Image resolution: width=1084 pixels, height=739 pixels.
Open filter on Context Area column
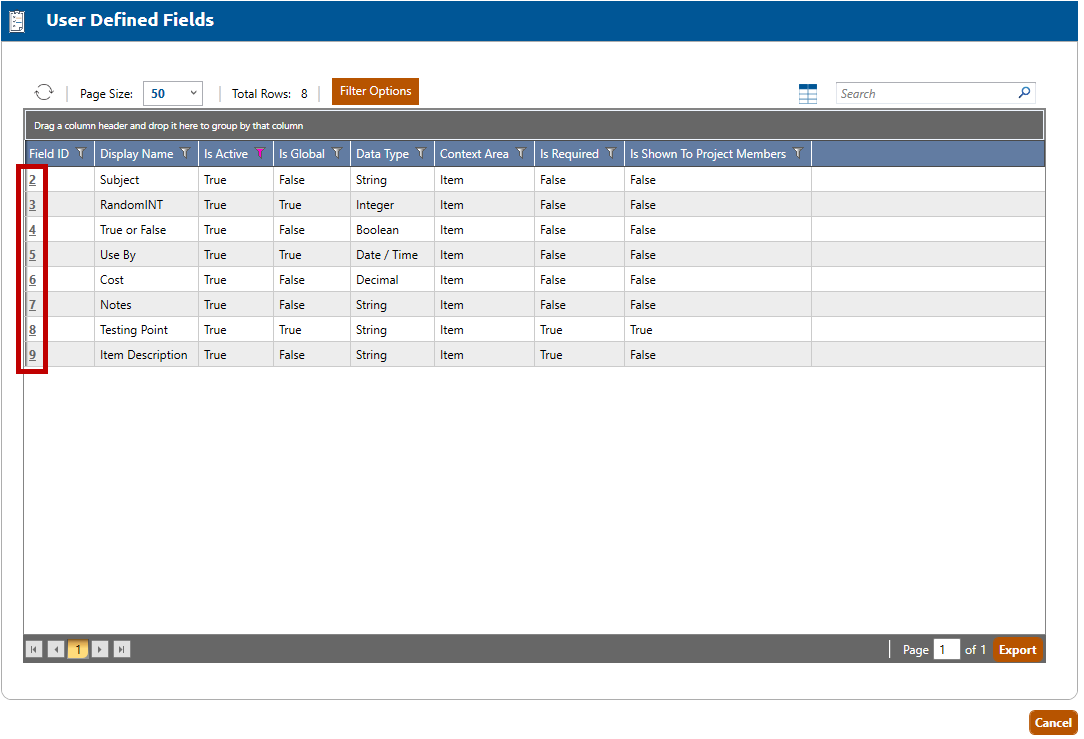coord(521,154)
